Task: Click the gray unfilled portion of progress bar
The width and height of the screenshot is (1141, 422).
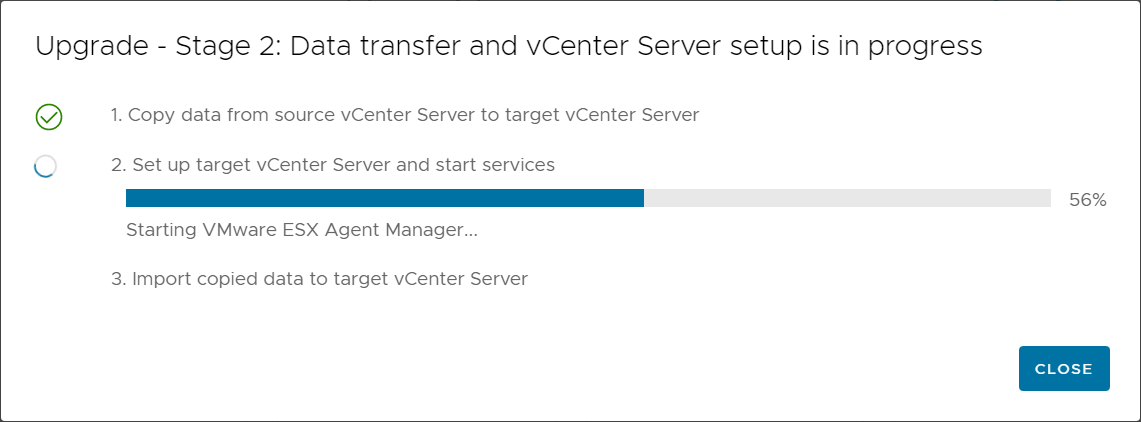Action: point(848,198)
